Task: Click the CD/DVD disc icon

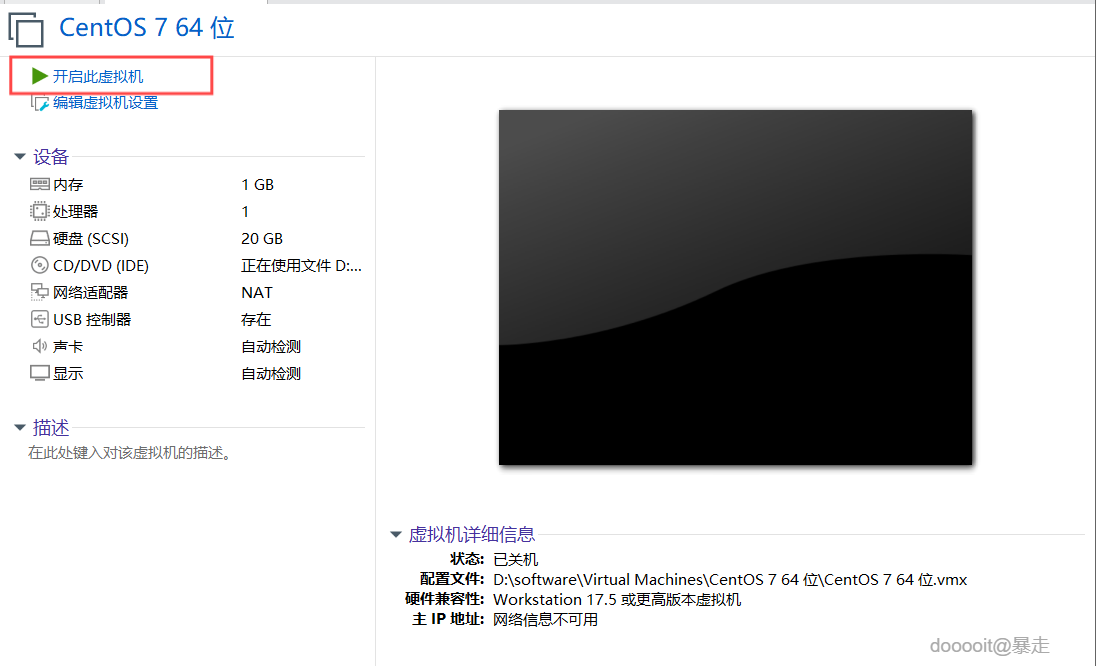Action: (x=40, y=266)
